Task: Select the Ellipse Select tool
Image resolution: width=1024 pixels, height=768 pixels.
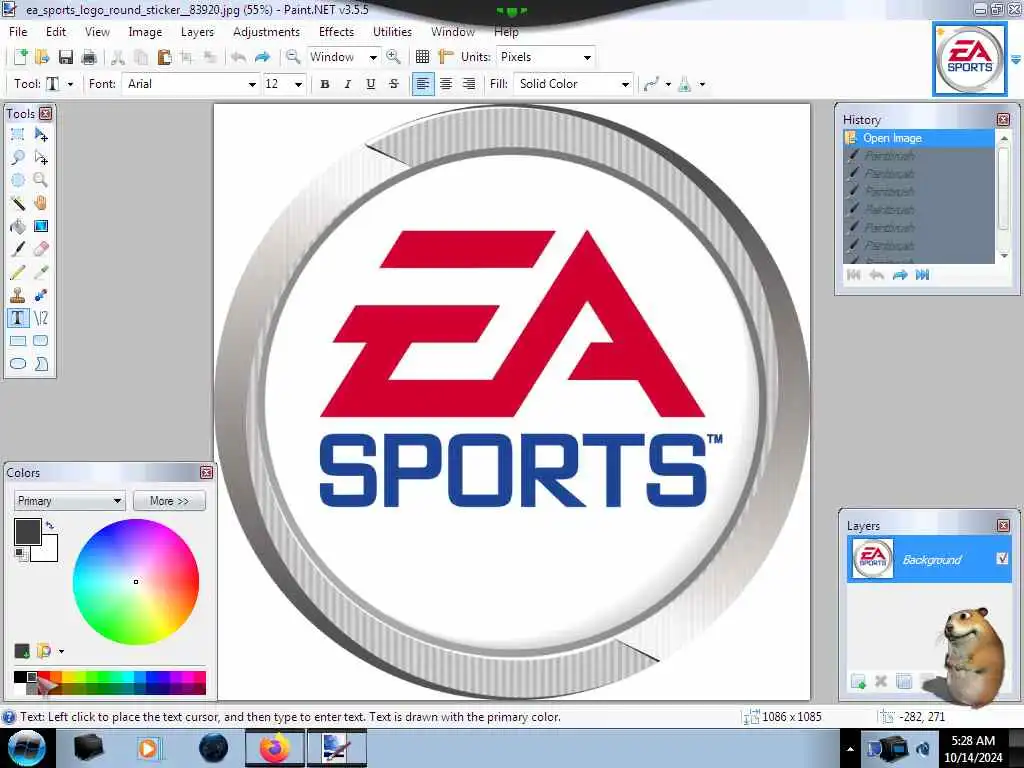Action: click(18, 180)
